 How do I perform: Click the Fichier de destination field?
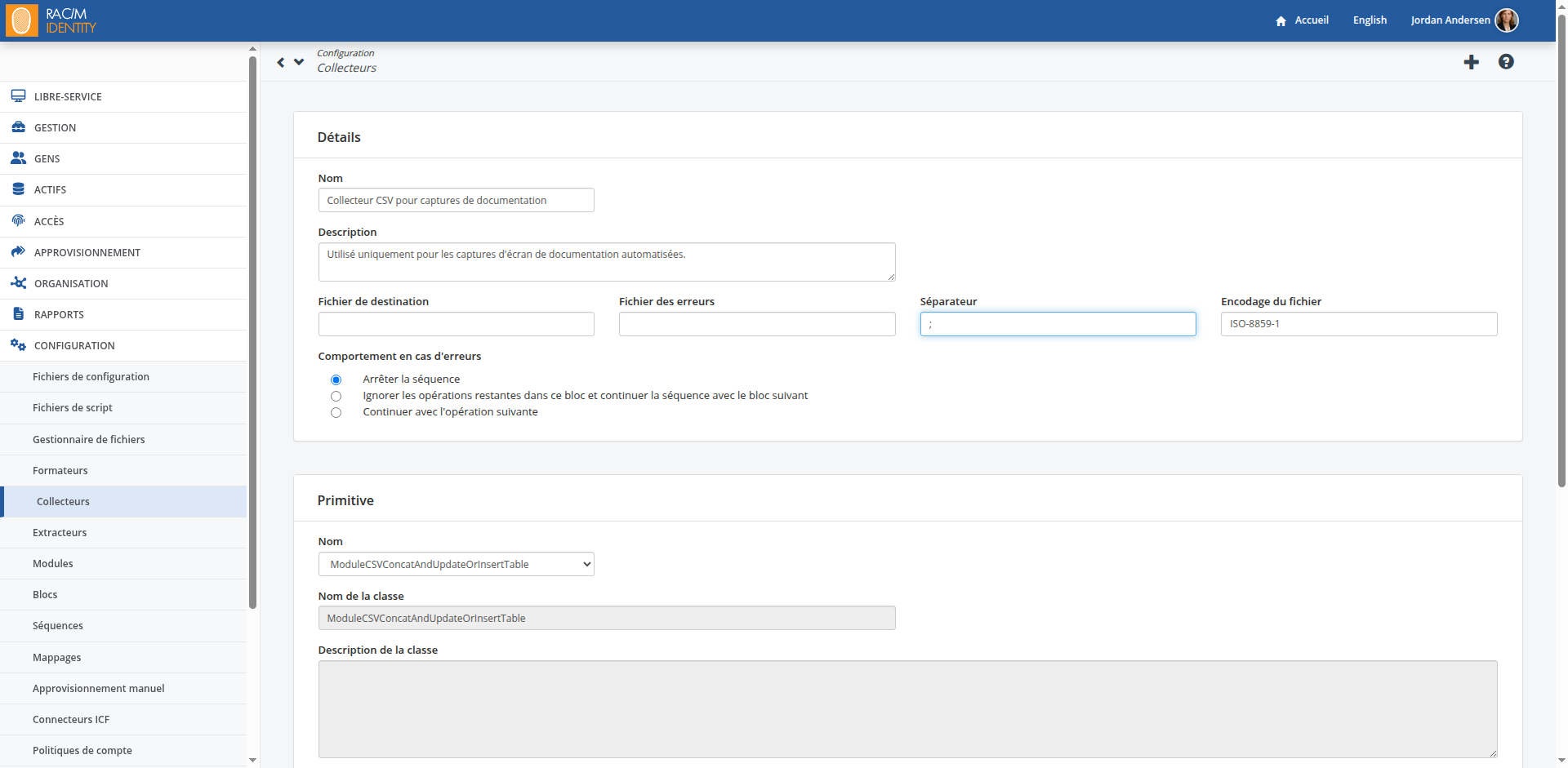457,324
